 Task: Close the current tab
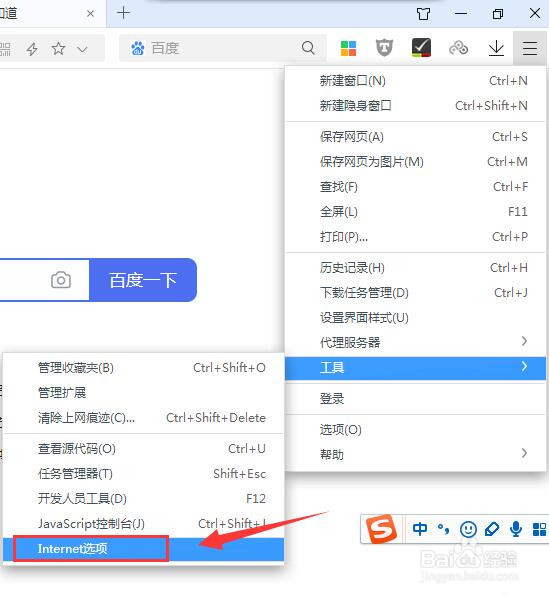90,14
